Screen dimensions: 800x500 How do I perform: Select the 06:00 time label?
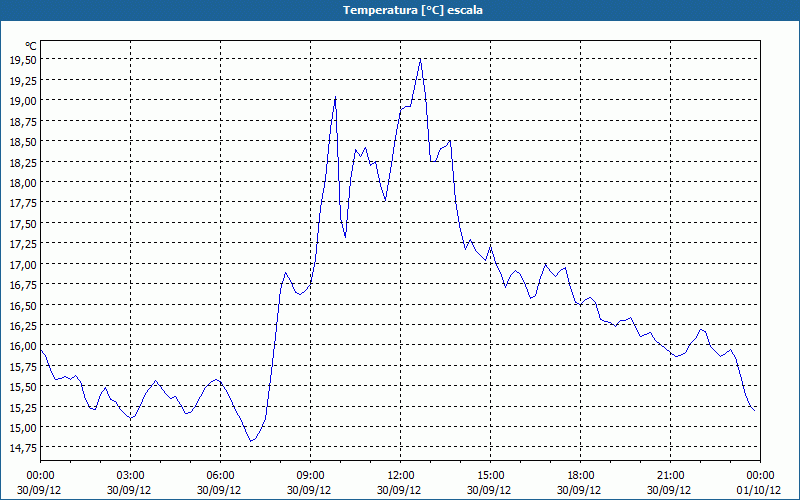pyautogui.click(x=221, y=475)
